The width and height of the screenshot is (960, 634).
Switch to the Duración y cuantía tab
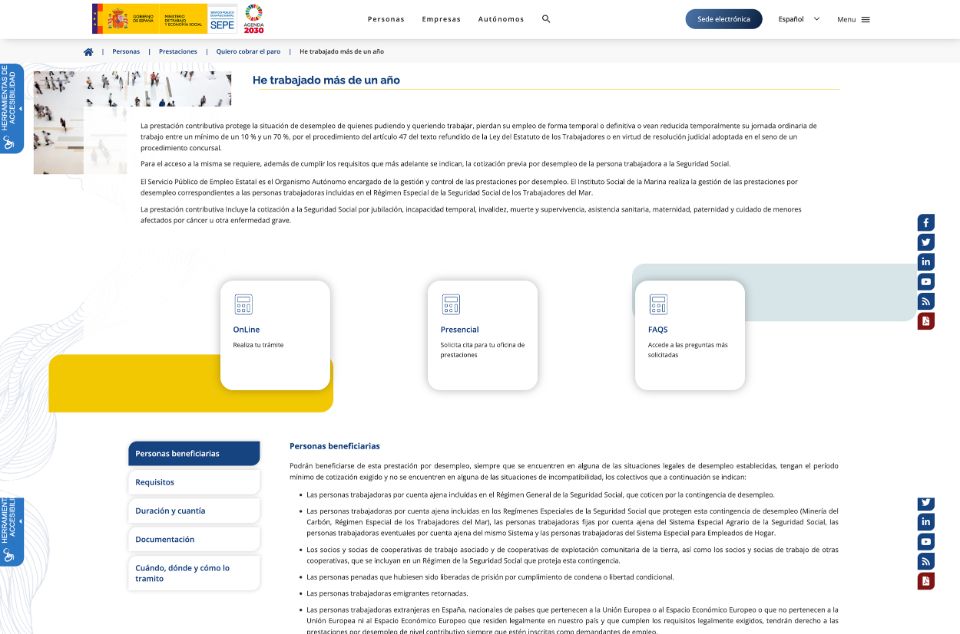pyautogui.click(x=194, y=511)
